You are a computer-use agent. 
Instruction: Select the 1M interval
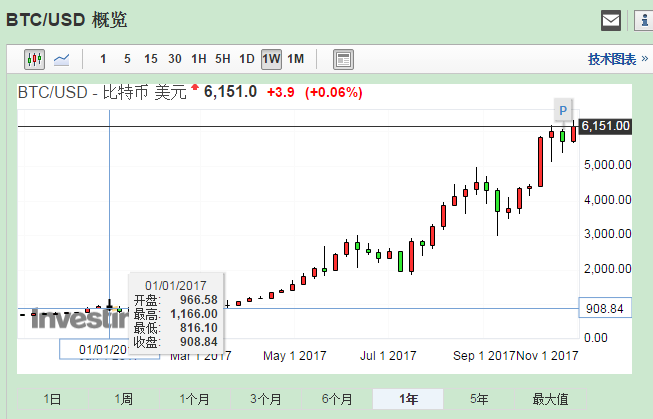pos(296,59)
